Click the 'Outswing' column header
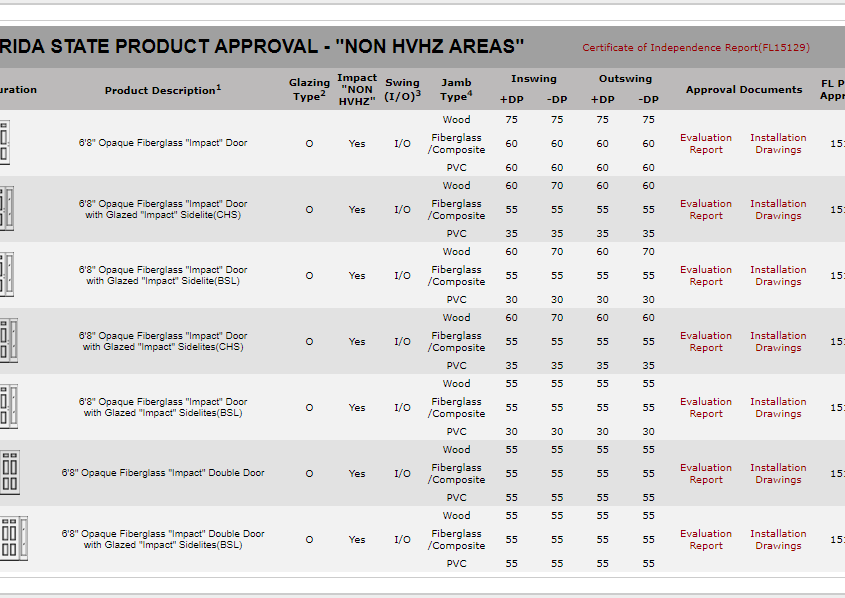This screenshot has height=598, width=845. (x=625, y=79)
